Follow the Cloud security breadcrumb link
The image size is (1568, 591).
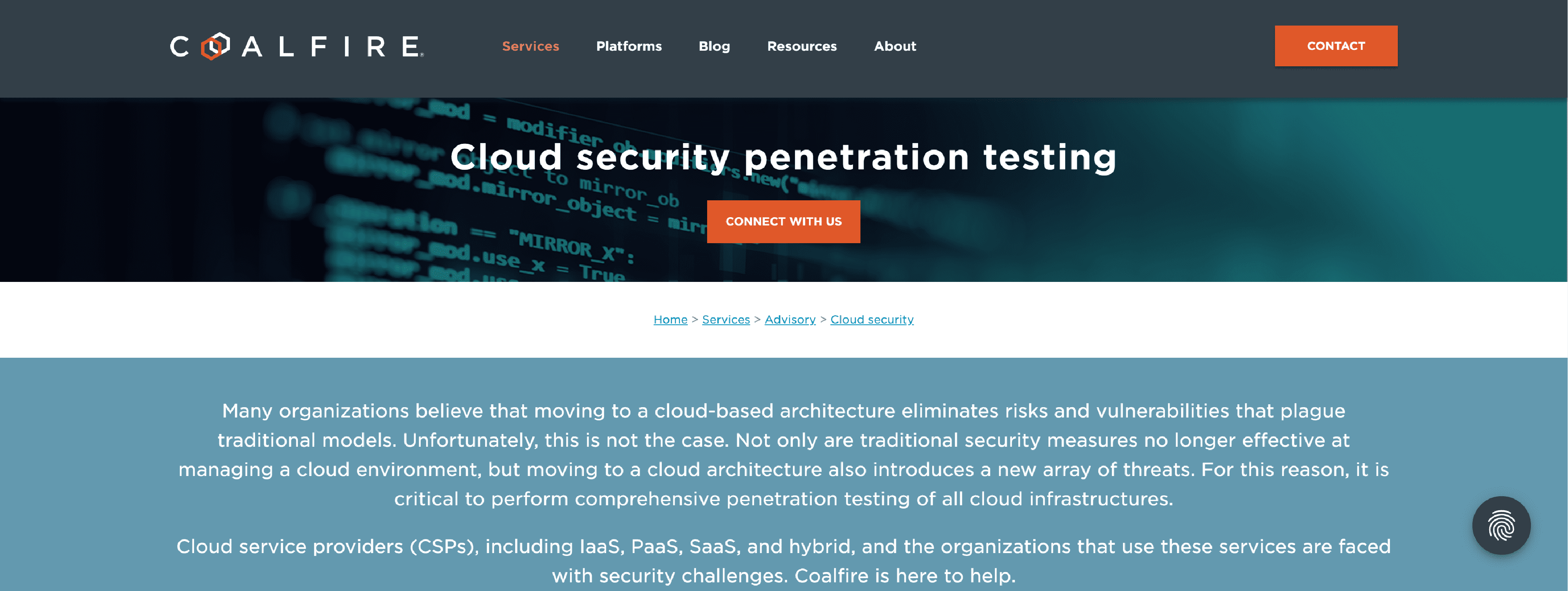click(x=872, y=319)
